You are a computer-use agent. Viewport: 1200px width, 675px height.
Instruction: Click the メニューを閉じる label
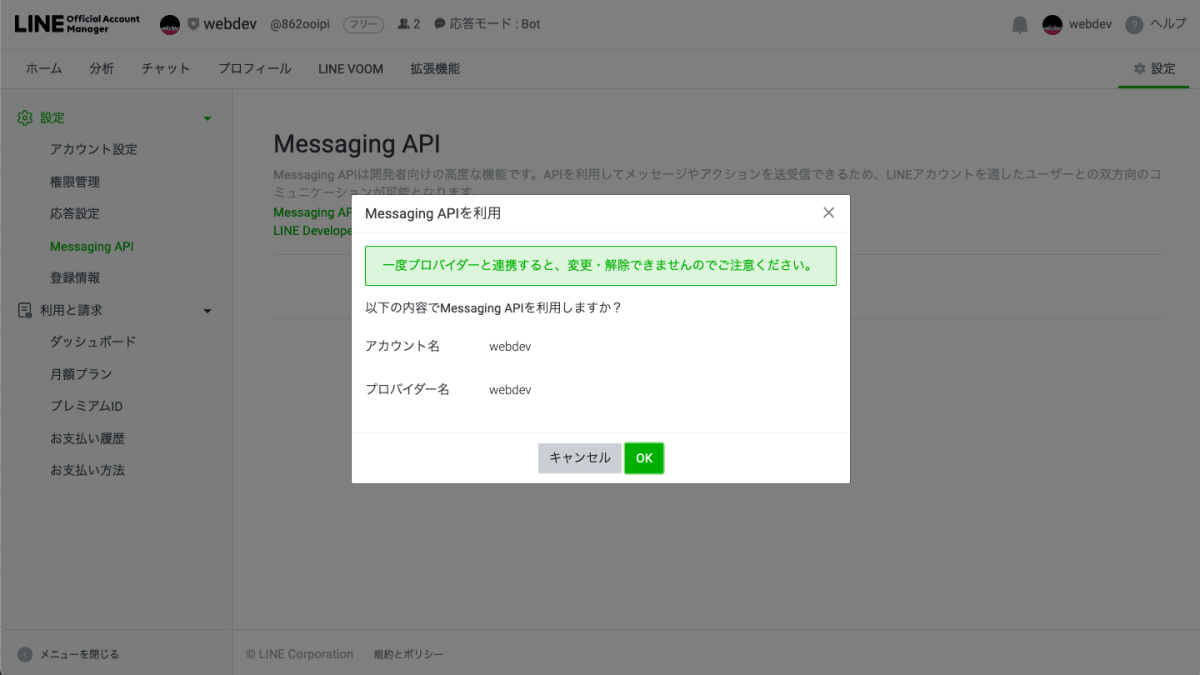click(79, 654)
